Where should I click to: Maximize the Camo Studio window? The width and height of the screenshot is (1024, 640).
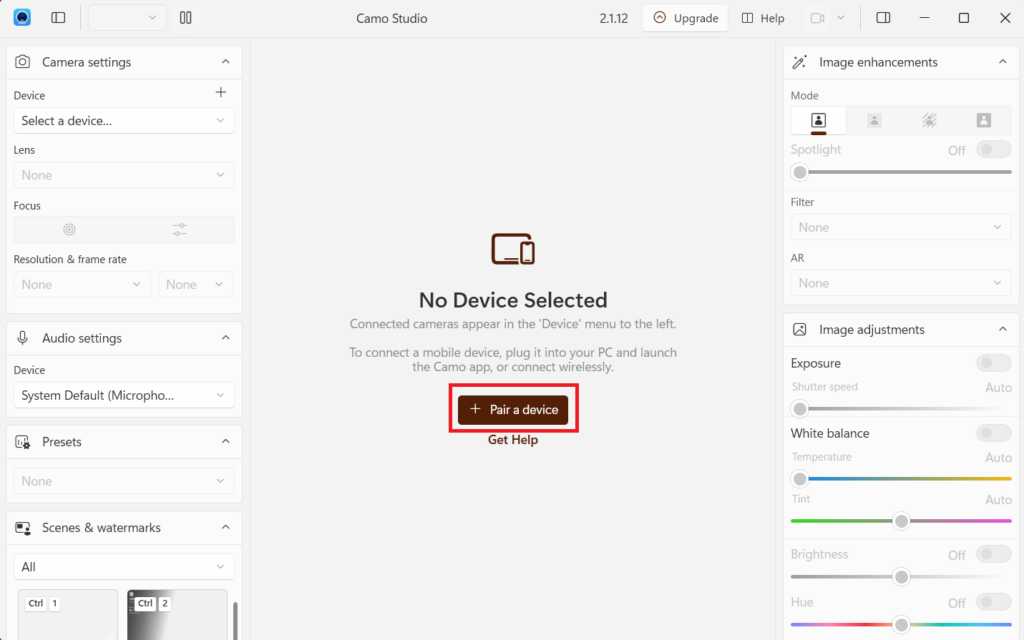pyautogui.click(x=963, y=18)
